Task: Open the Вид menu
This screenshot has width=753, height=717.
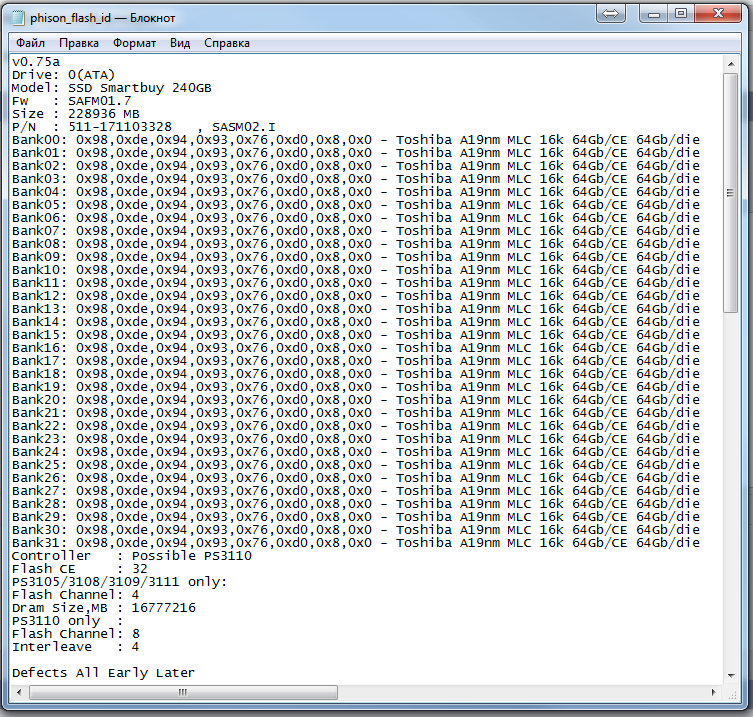Action: click(x=180, y=43)
